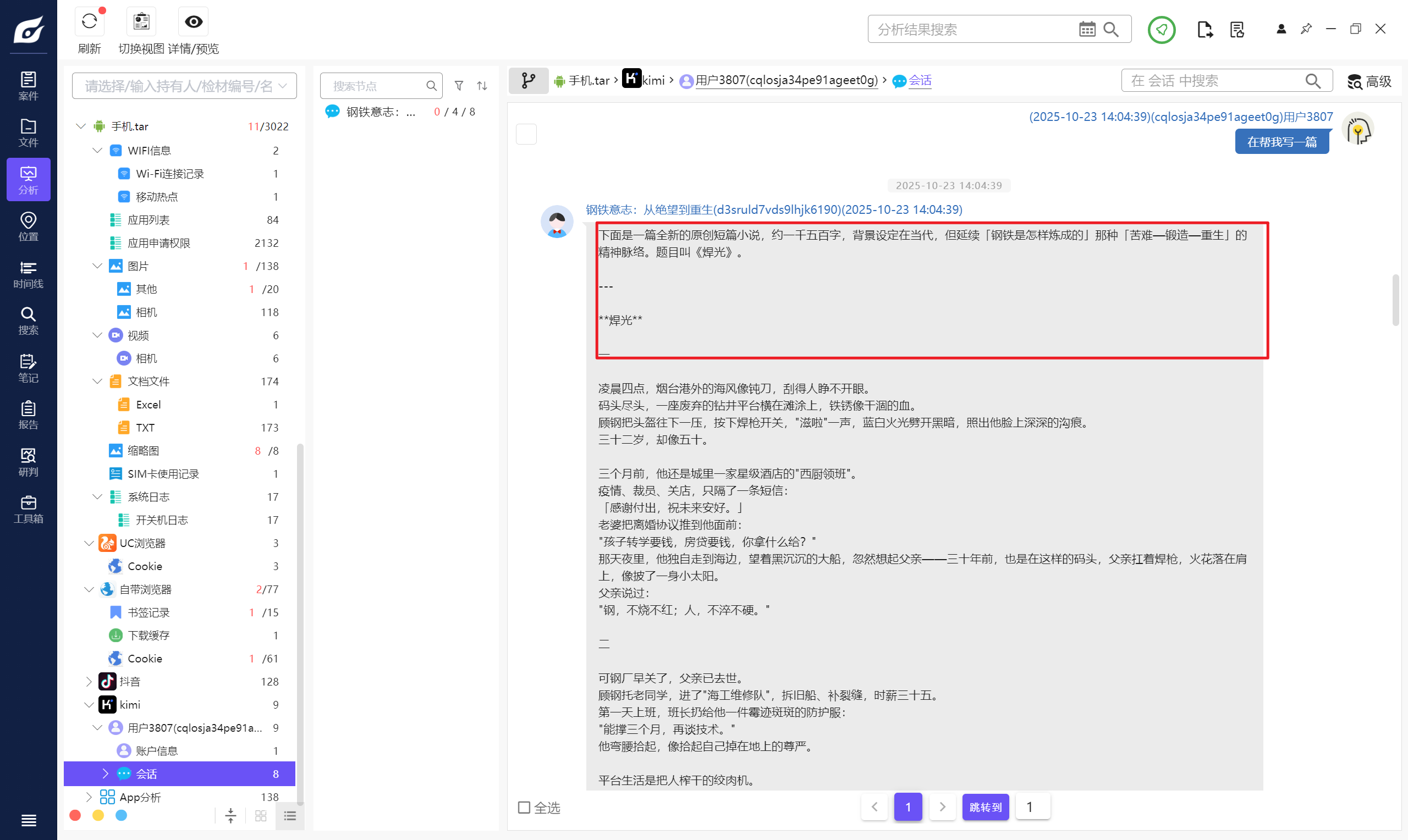
Task: Open the Location sidebar panel
Action: [28, 226]
